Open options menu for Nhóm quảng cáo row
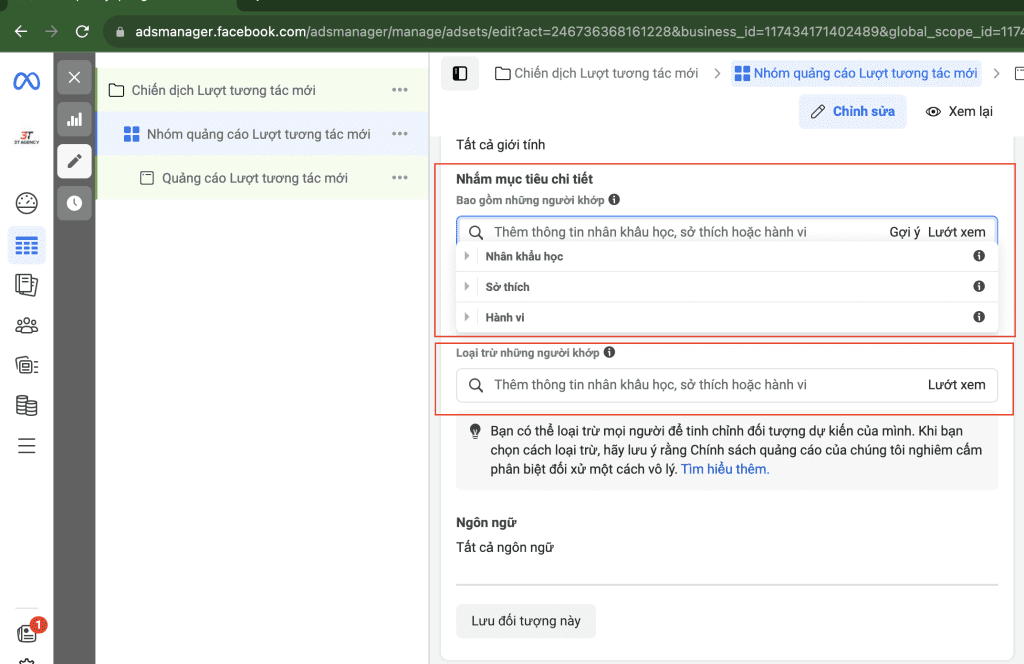The image size is (1024, 664). click(400, 134)
